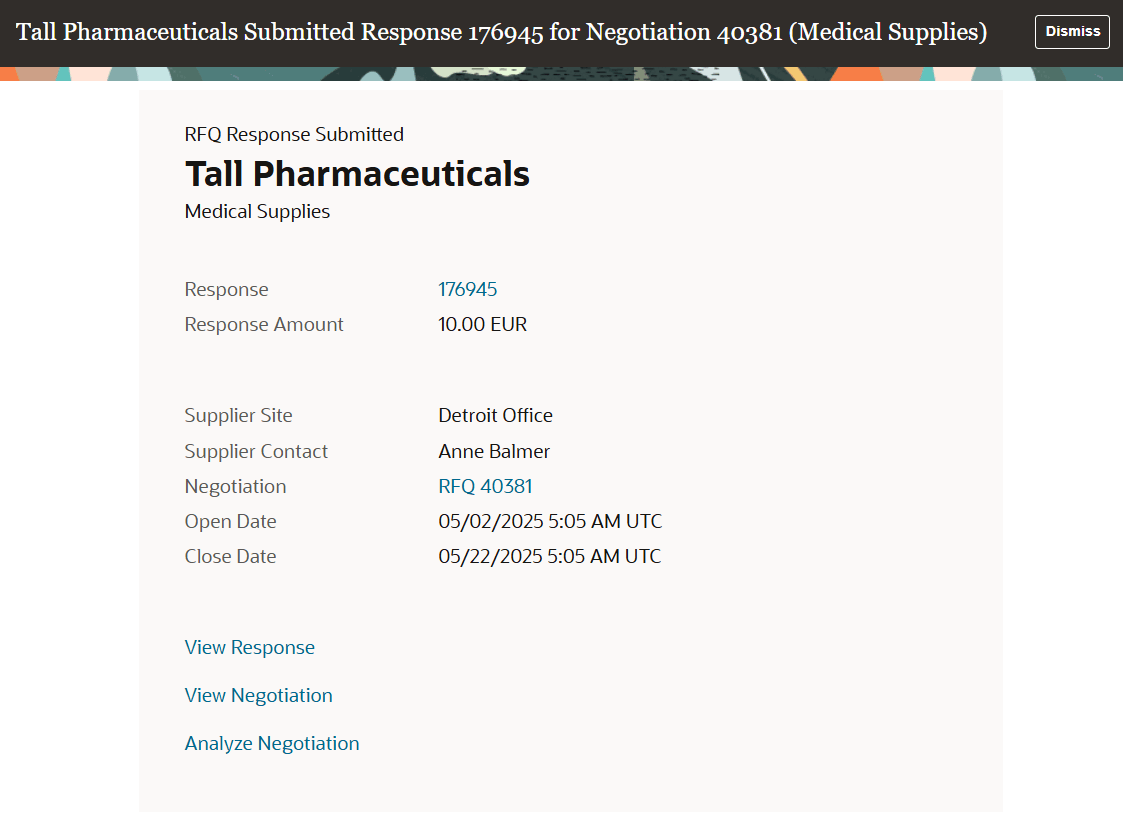The width and height of the screenshot is (1123, 835).
Task: Click the Open Date value 05/02/2025
Action: point(550,521)
